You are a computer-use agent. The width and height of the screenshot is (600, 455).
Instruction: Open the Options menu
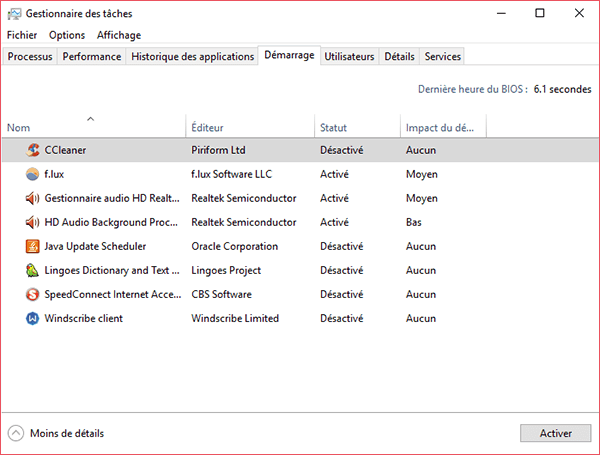click(67, 35)
